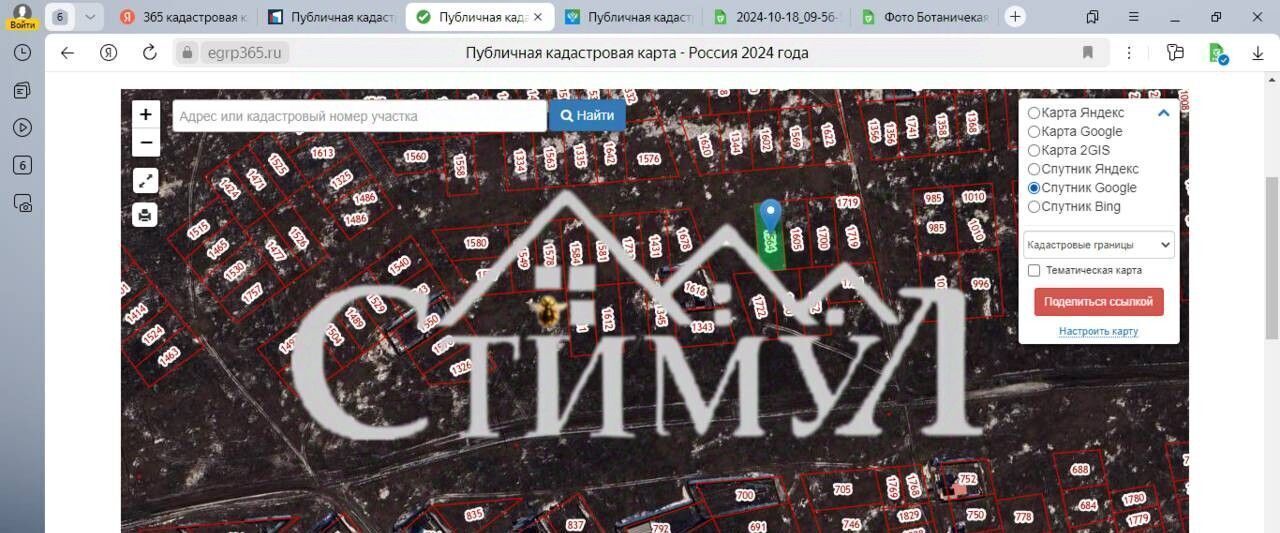Open Настроить карту link

[1098, 331]
